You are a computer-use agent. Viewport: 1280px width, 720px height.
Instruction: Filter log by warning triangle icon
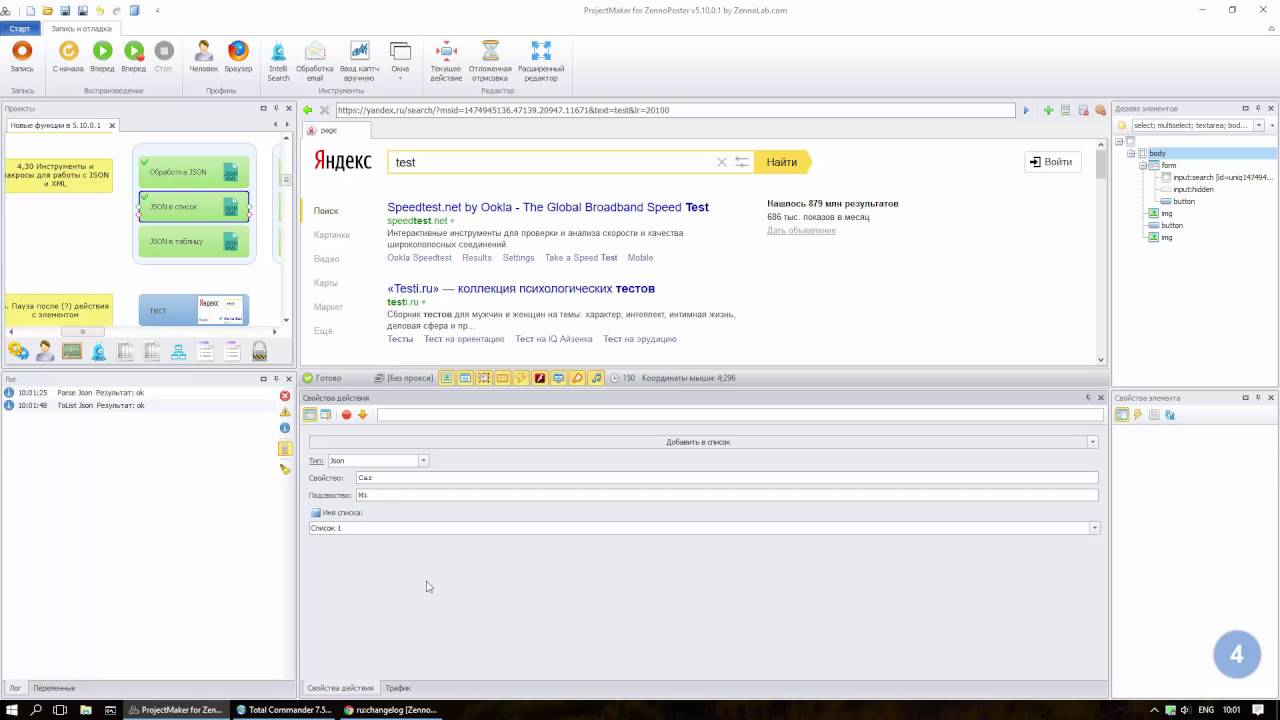pyautogui.click(x=285, y=412)
